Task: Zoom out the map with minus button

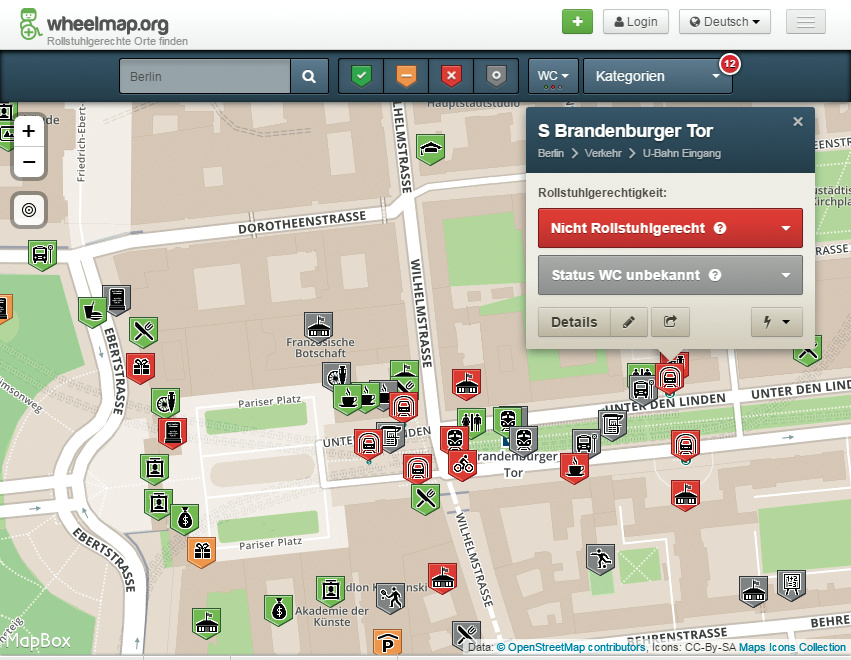Action: pyautogui.click(x=28, y=162)
